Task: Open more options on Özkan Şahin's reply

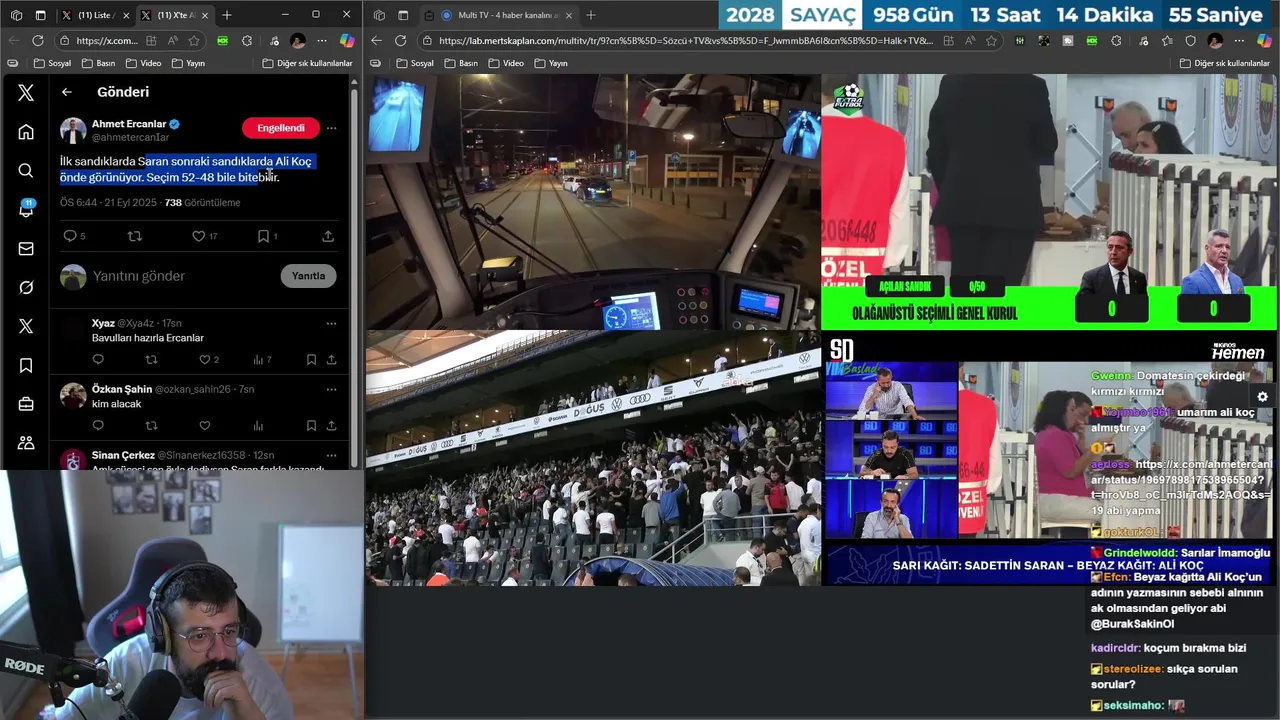Action: tap(331, 389)
